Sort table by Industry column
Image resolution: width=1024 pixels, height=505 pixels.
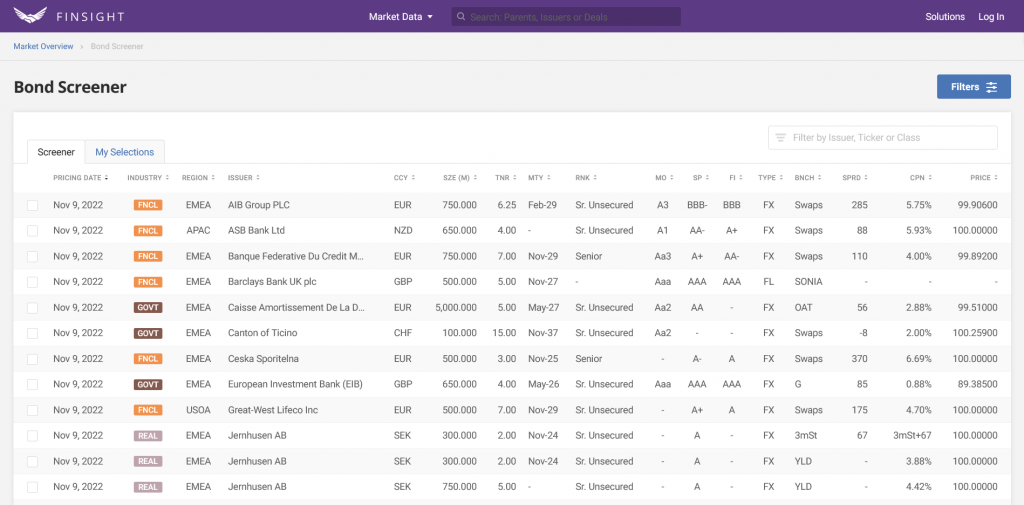click(148, 178)
